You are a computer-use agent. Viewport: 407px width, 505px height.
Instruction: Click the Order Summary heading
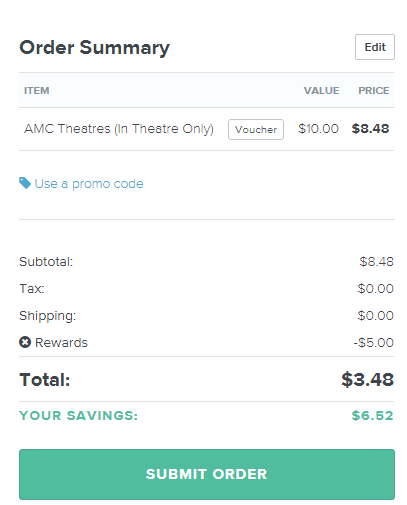[95, 48]
